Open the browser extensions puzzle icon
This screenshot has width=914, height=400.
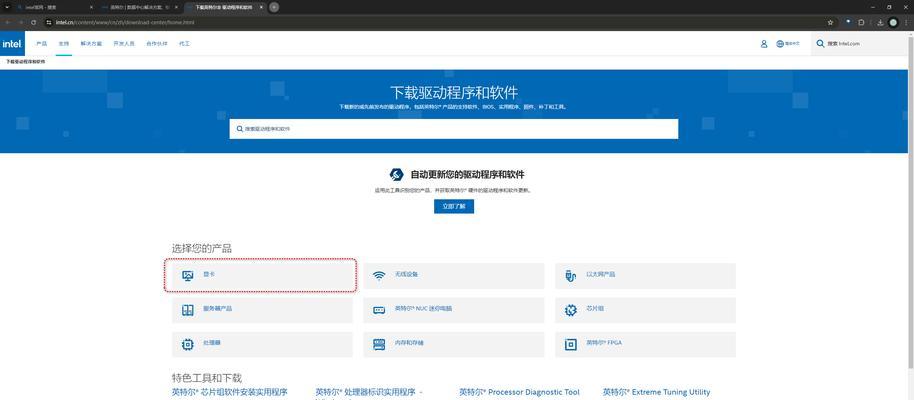point(861,22)
